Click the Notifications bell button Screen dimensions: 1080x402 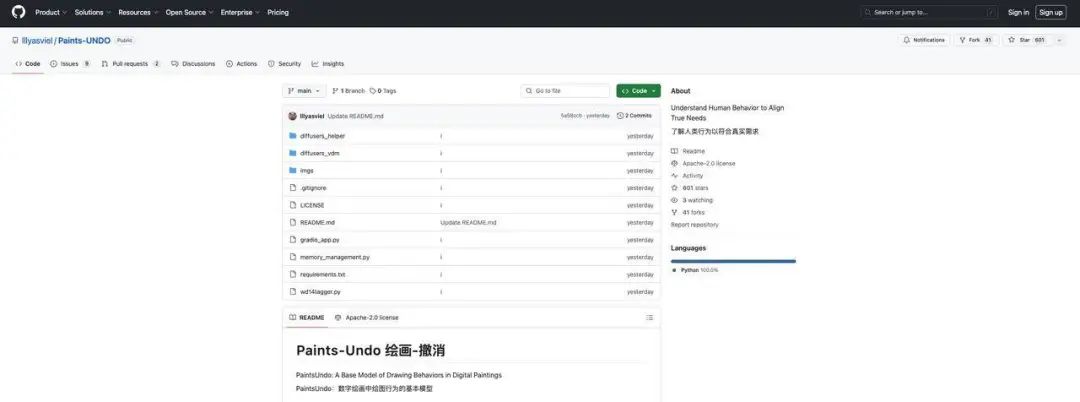point(924,40)
